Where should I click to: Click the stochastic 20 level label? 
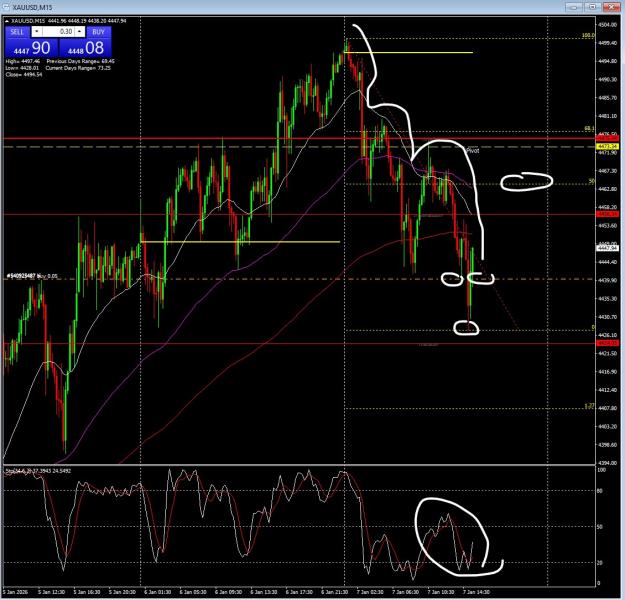point(600,563)
